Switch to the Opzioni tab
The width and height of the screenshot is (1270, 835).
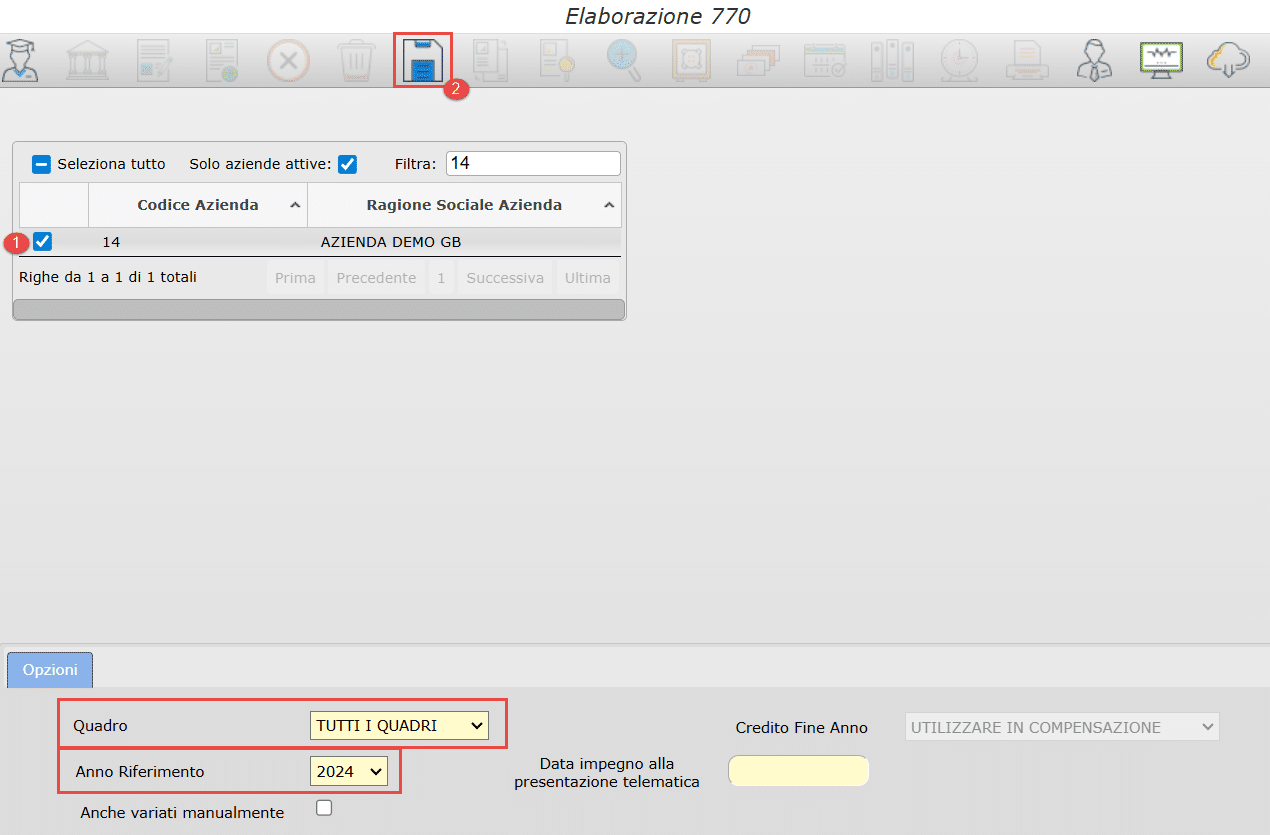50,670
